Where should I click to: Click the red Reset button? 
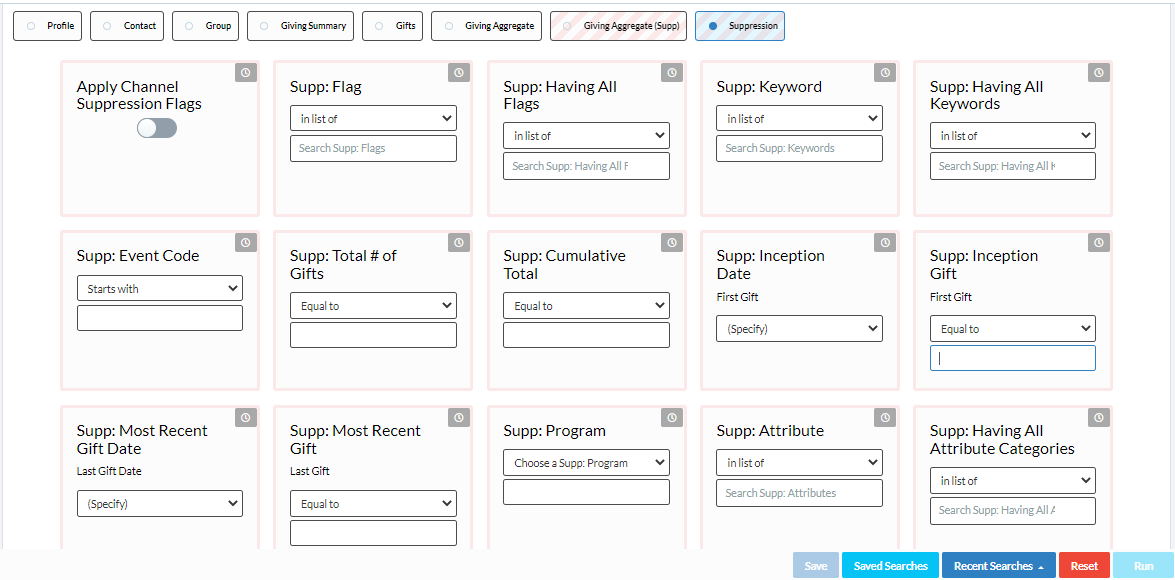(x=1084, y=566)
